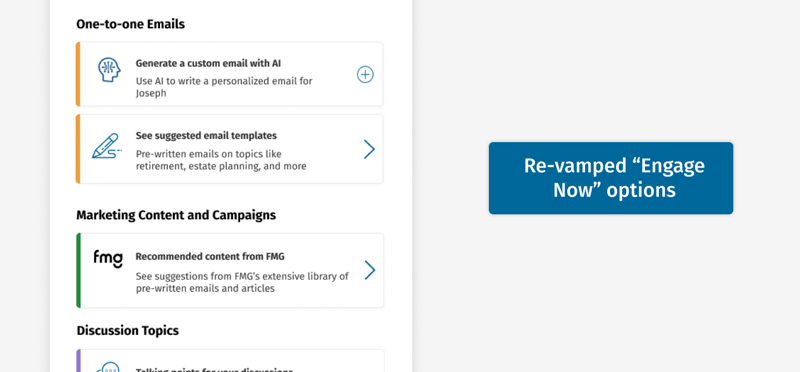Image resolution: width=800 pixels, height=372 pixels.
Task: Open "See suggested email templates" title link
Action: tap(206, 136)
